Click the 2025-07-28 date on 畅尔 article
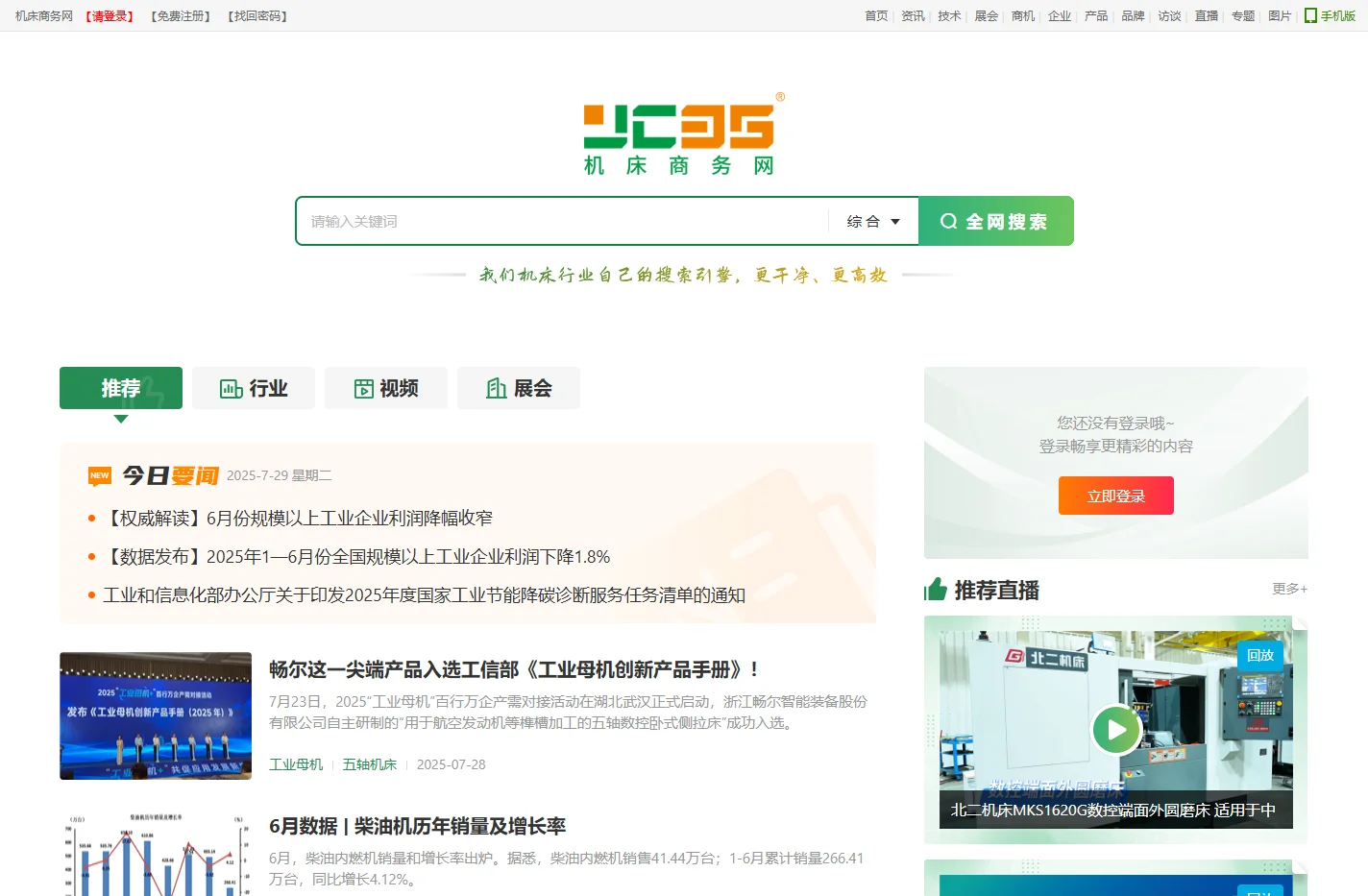This screenshot has width=1368, height=896. tap(452, 764)
